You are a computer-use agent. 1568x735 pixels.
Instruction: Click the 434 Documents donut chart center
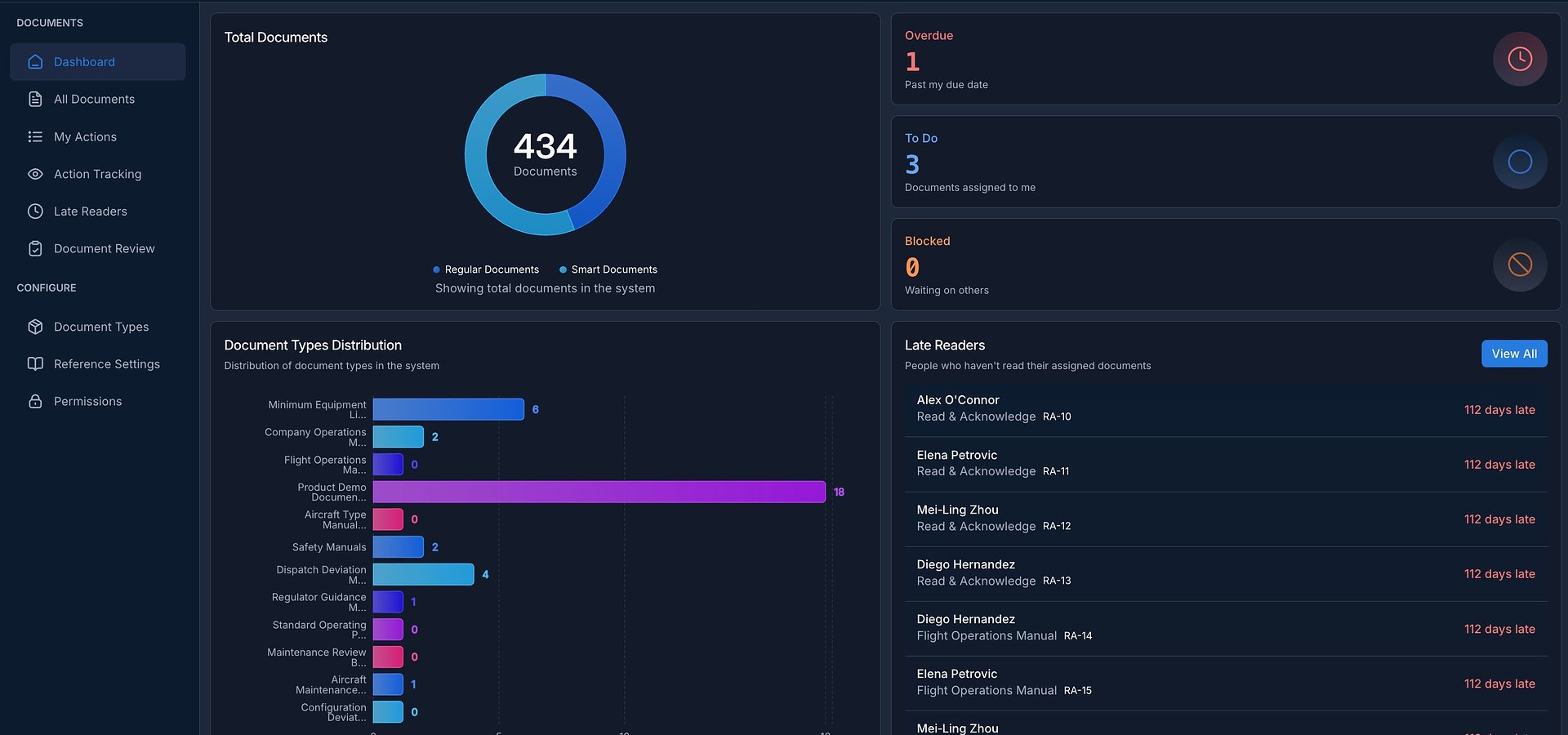[545, 154]
